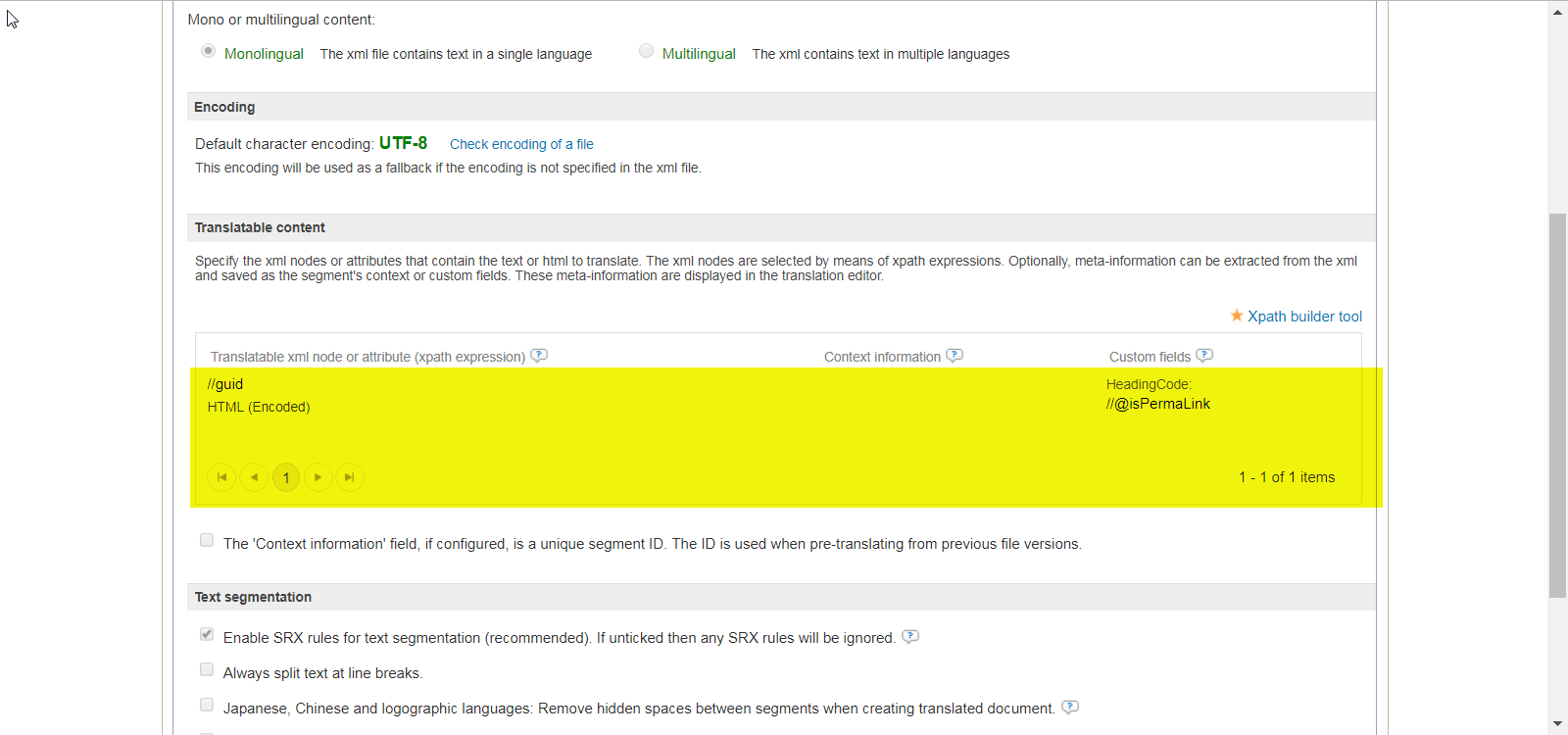
Task: Go to first page of xpath list
Action: click(x=221, y=477)
